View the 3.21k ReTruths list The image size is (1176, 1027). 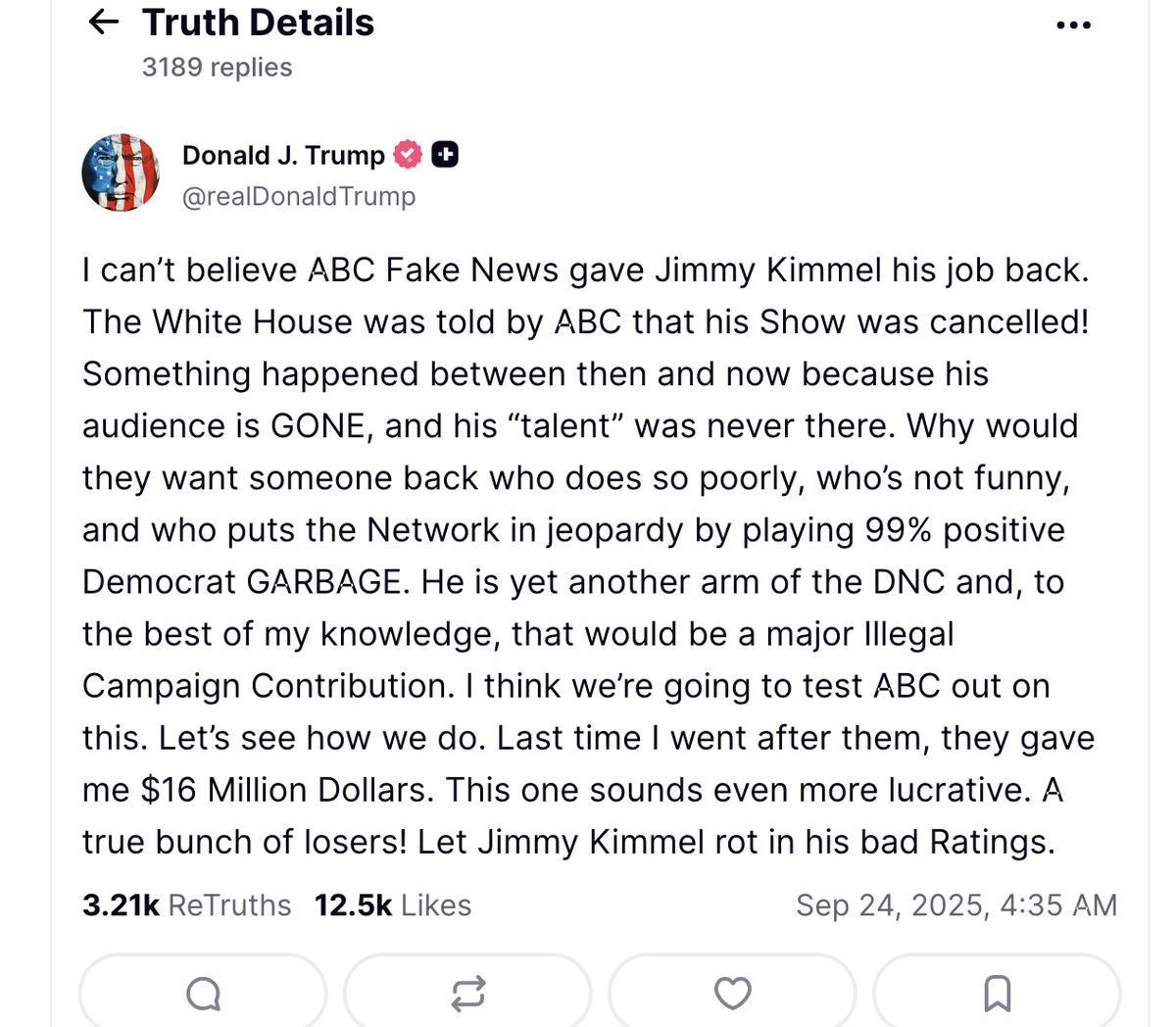186,905
